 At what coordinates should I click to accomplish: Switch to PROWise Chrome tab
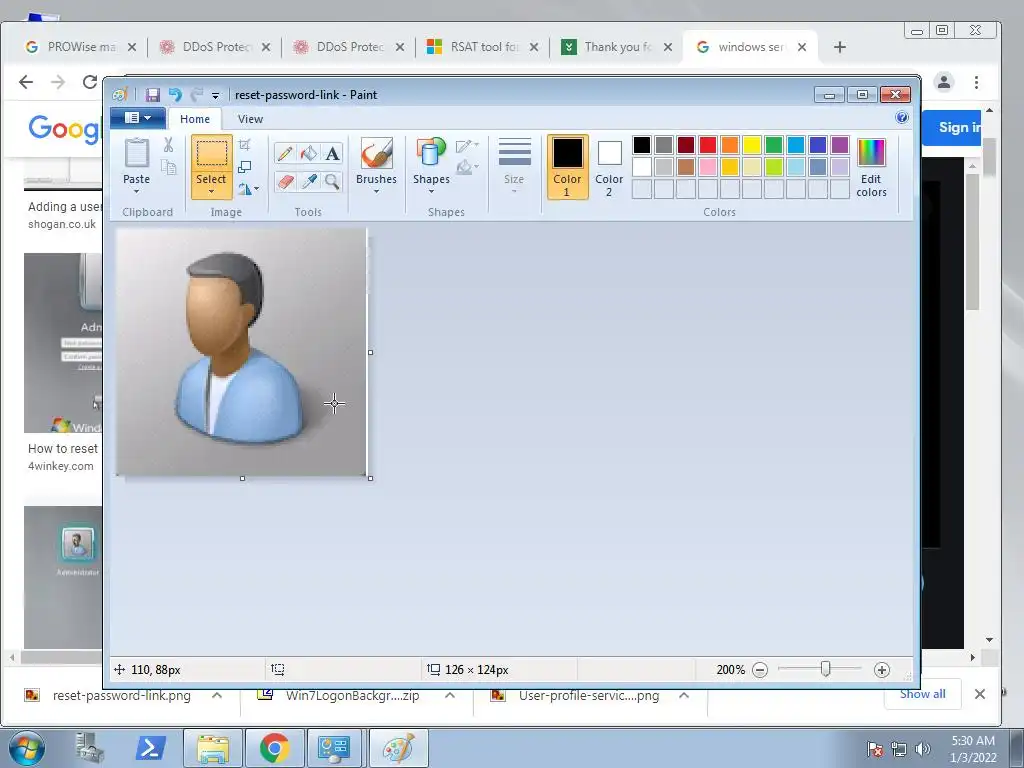(80, 47)
